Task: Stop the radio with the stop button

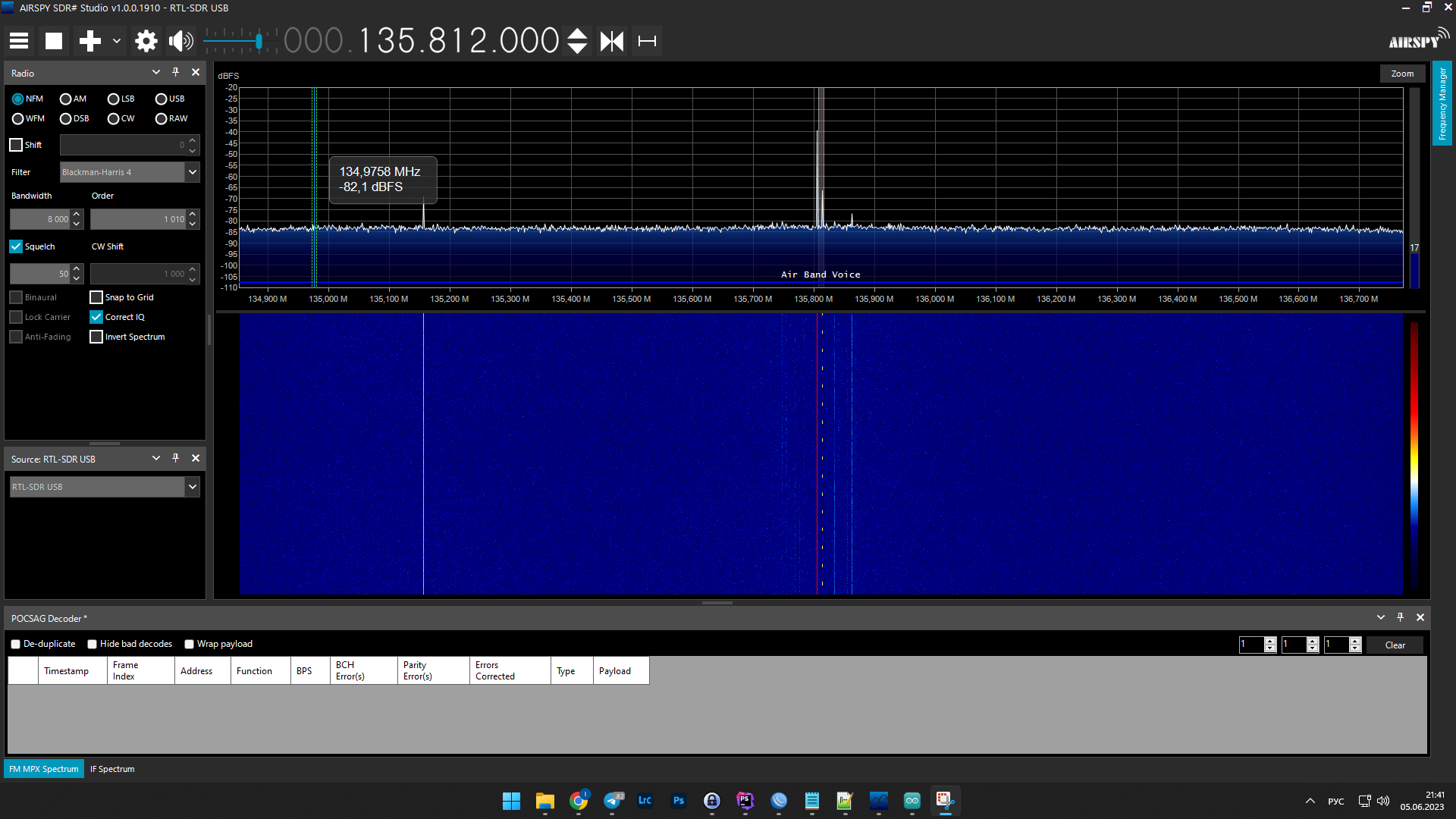Action: [54, 41]
